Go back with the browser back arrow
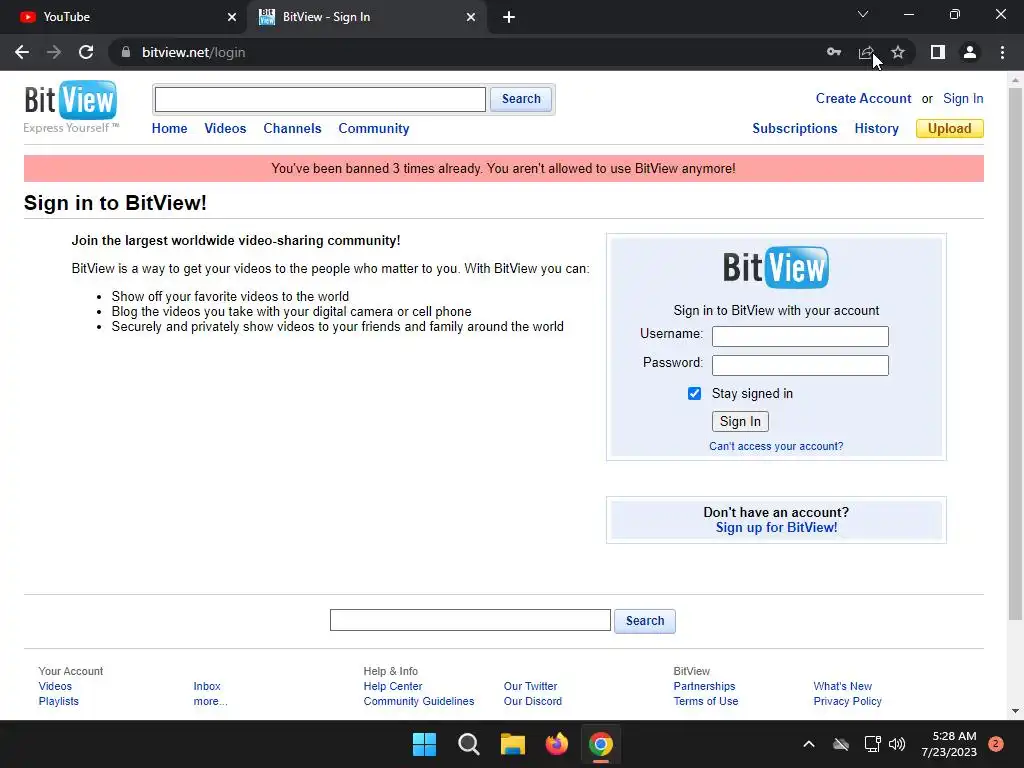 point(22,52)
